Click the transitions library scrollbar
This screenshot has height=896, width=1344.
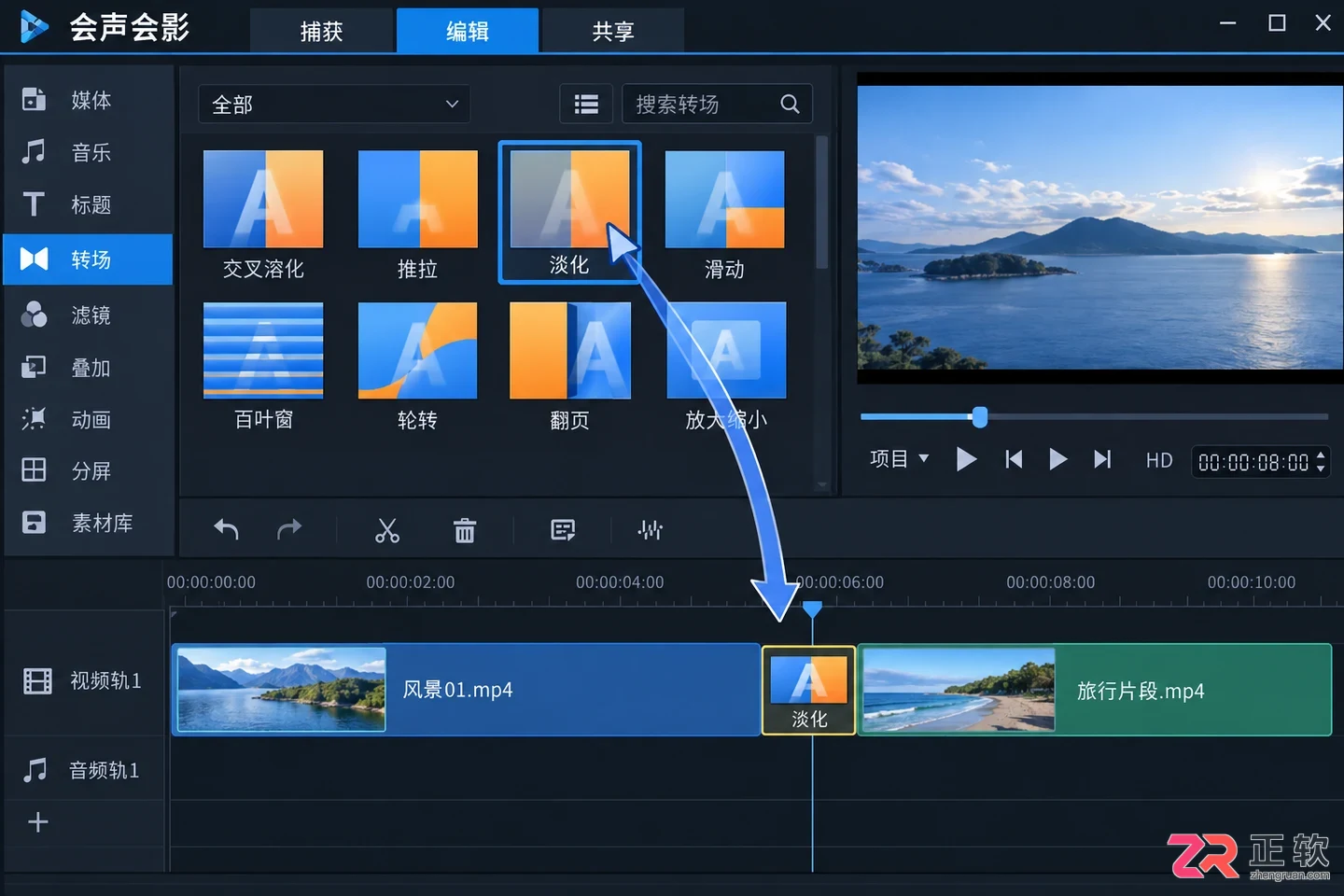821,203
